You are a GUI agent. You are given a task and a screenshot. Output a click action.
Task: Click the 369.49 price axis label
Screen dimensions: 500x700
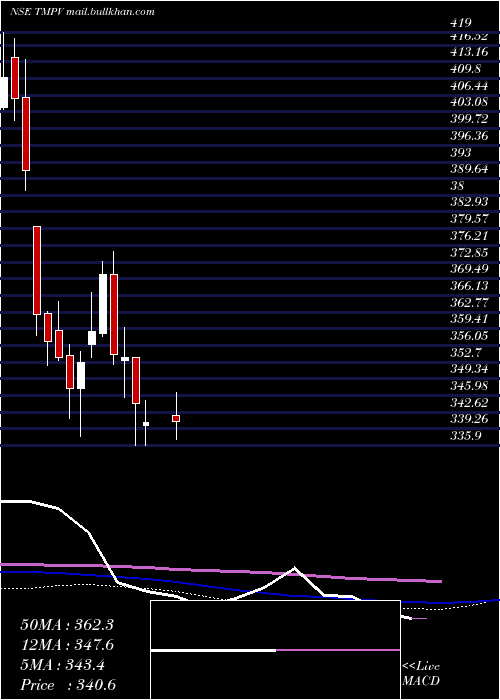point(469,268)
